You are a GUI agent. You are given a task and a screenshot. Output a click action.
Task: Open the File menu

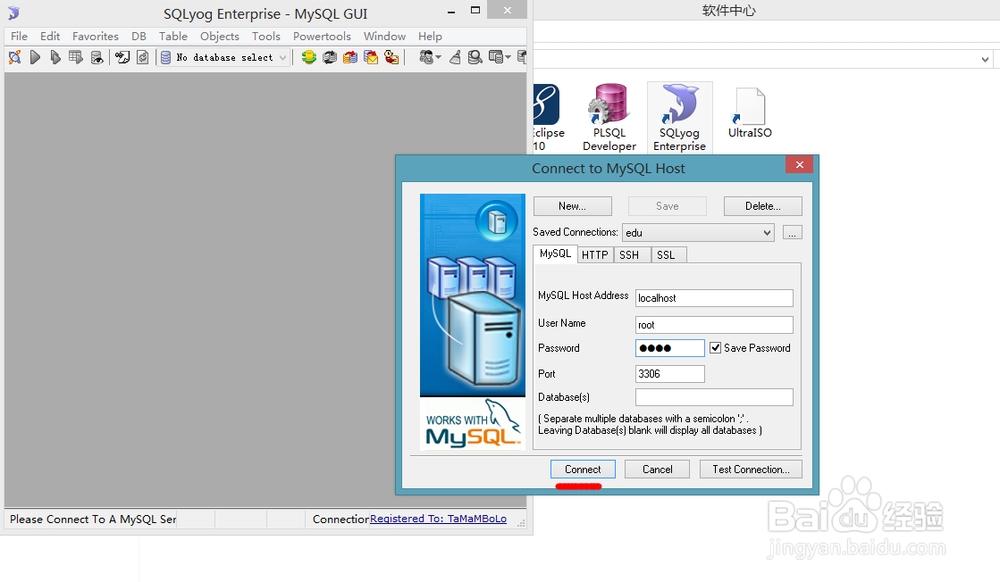coord(19,36)
